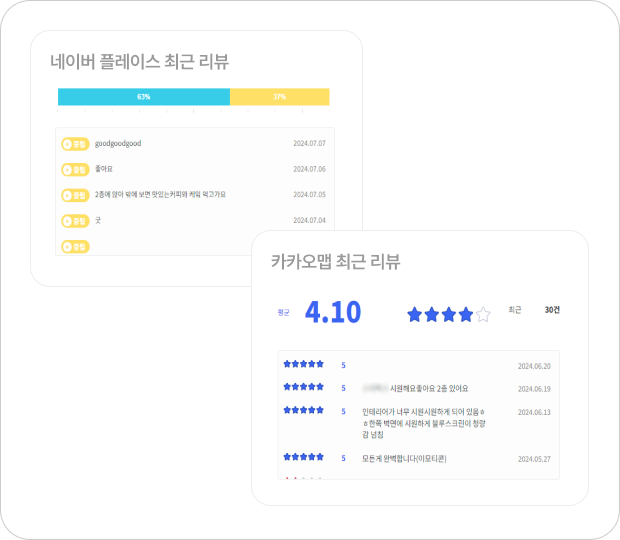The image size is (620, 540).
Task: Click the 4.10 average score
Action: (332, 312)
